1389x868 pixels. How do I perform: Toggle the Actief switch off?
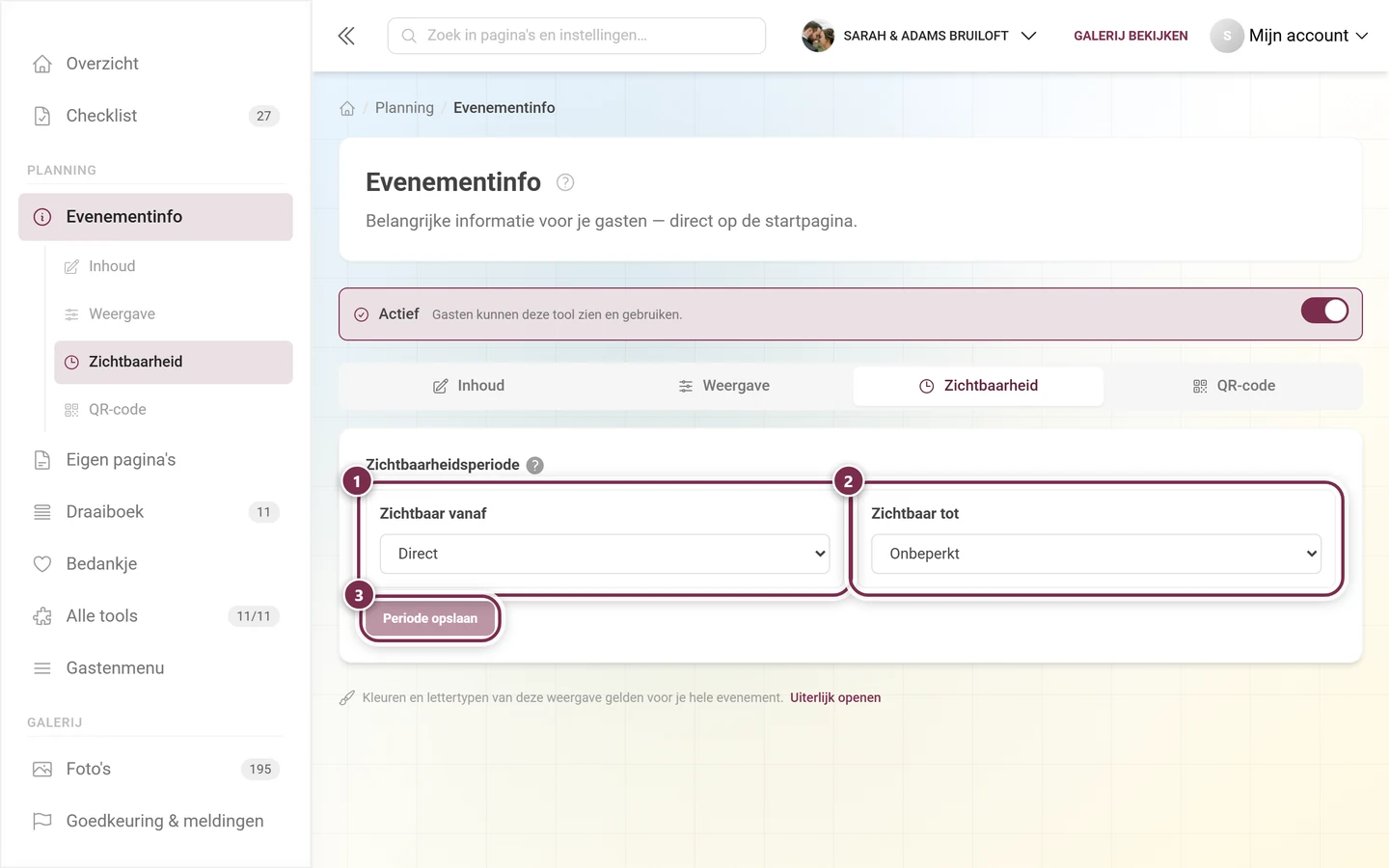1324,311
